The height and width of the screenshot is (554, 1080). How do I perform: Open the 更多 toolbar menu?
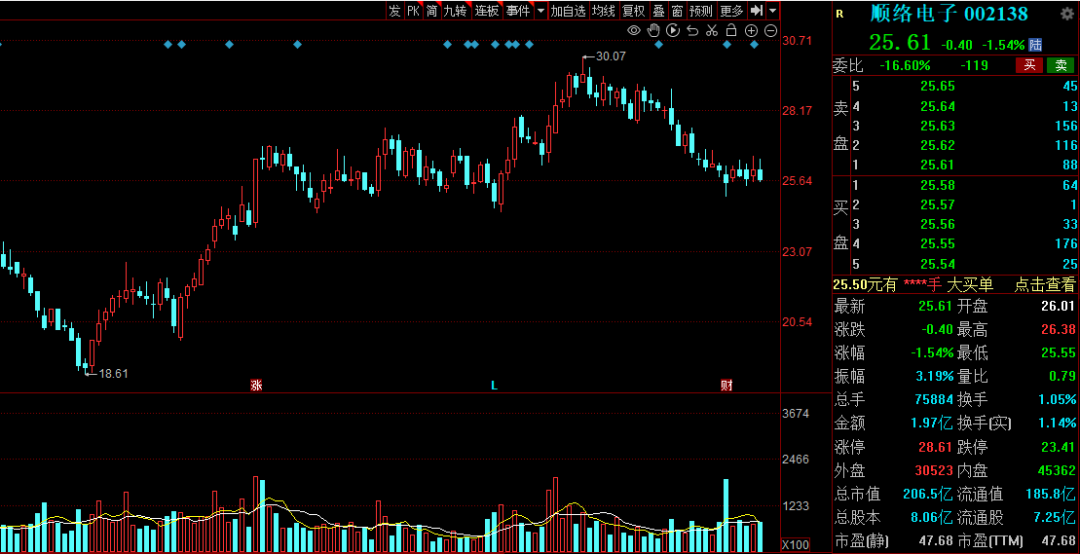pos(731,10)
